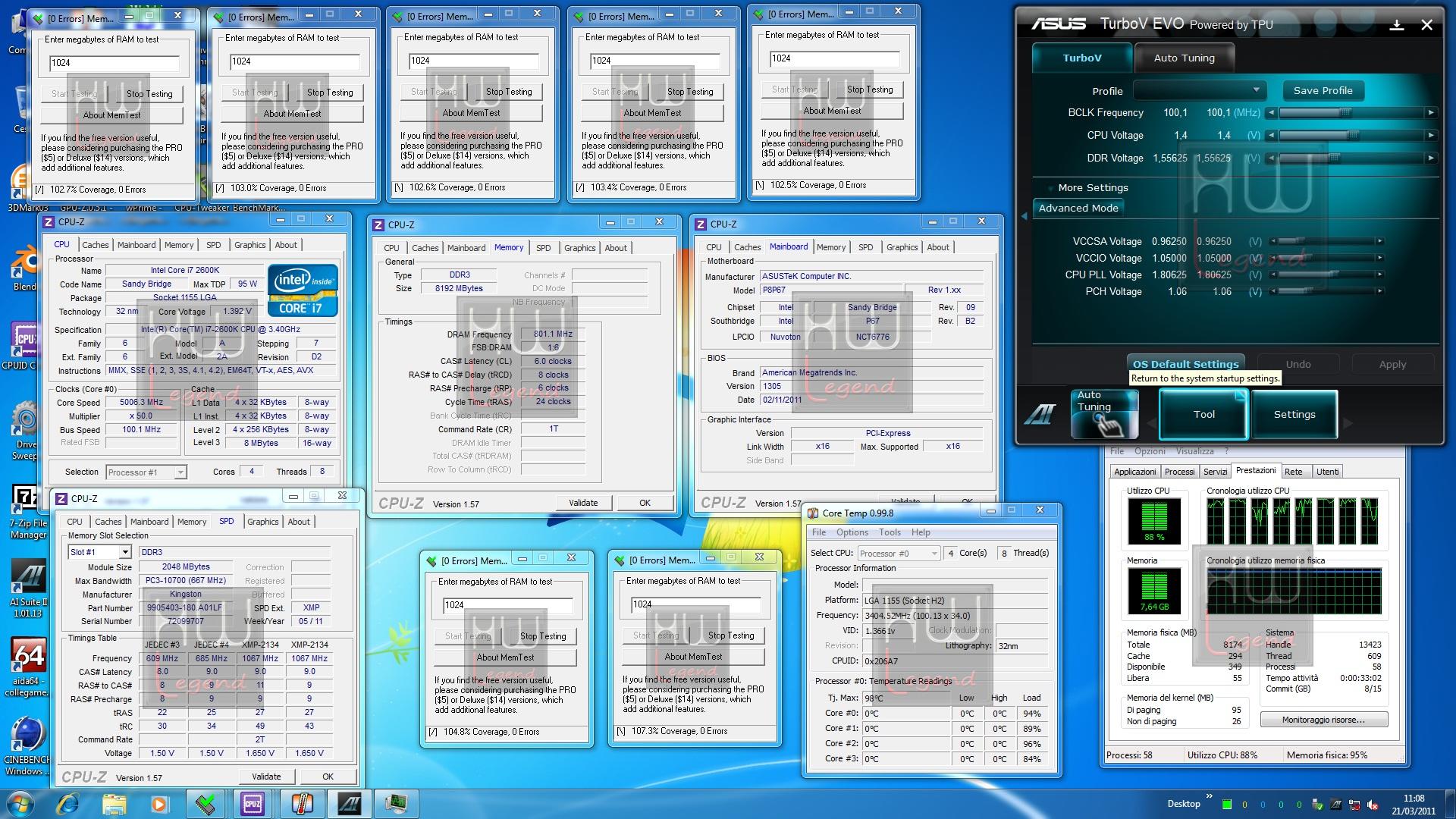Image resolution: width=1456 pixels, height=819 pixels.
Task: Click RAM megabytes field in 102.7% MemTest
Action: (x=114, y=63)
